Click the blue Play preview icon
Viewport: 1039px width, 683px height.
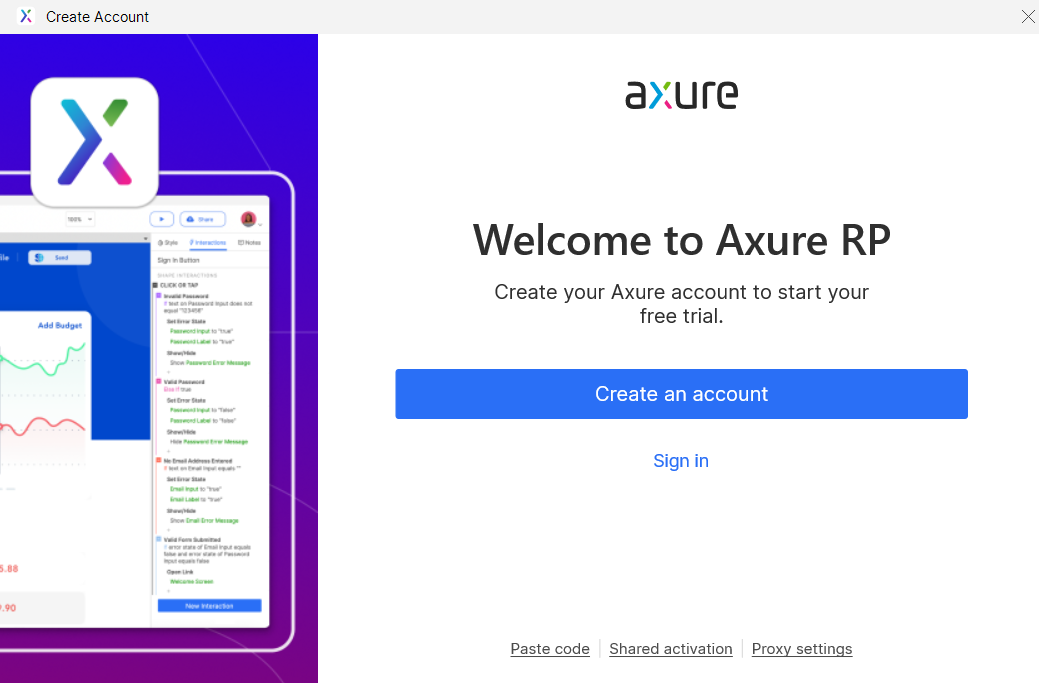(162, 219)
